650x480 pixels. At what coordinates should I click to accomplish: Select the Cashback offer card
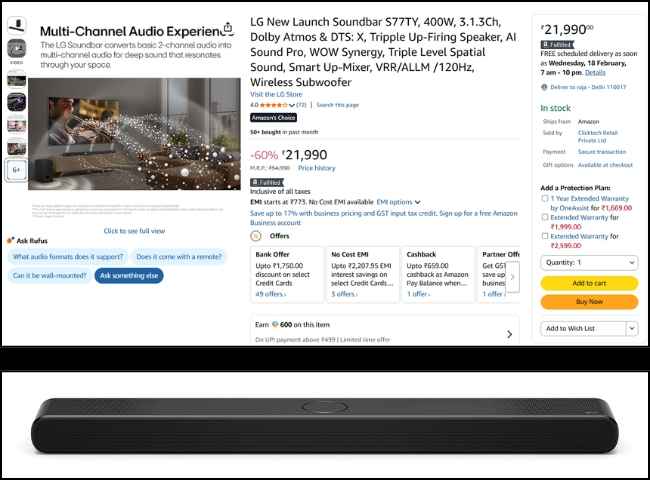(438, 274)
